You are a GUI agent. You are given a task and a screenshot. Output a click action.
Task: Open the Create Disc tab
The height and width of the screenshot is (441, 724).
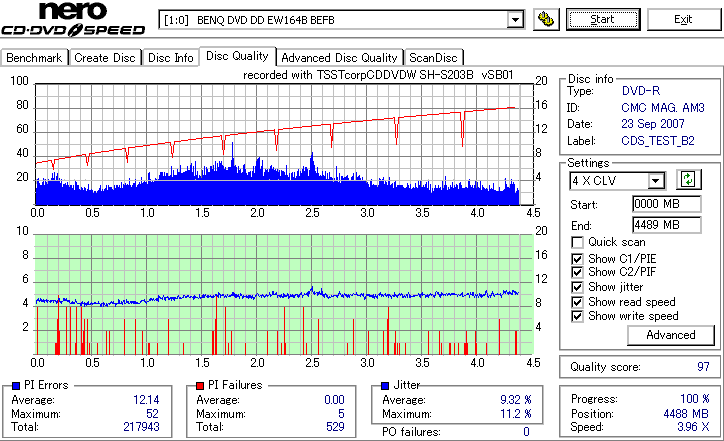[105, 58]
